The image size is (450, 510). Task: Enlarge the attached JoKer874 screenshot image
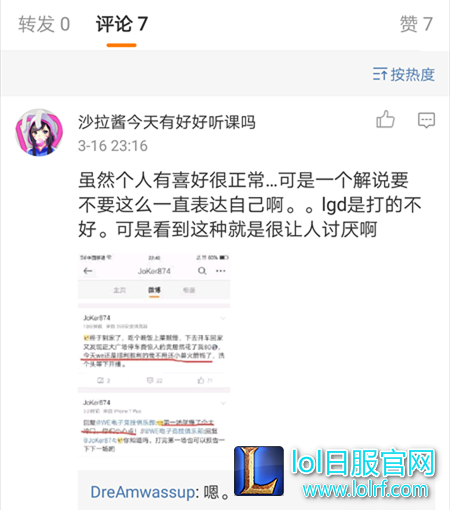(154, 356)
